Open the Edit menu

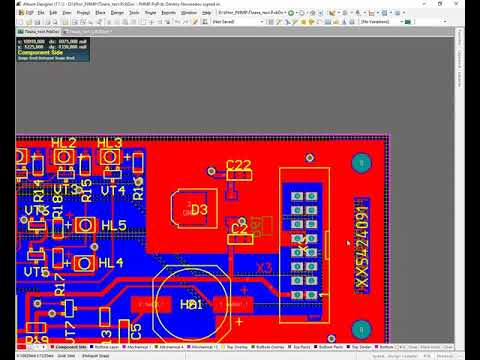53,13
